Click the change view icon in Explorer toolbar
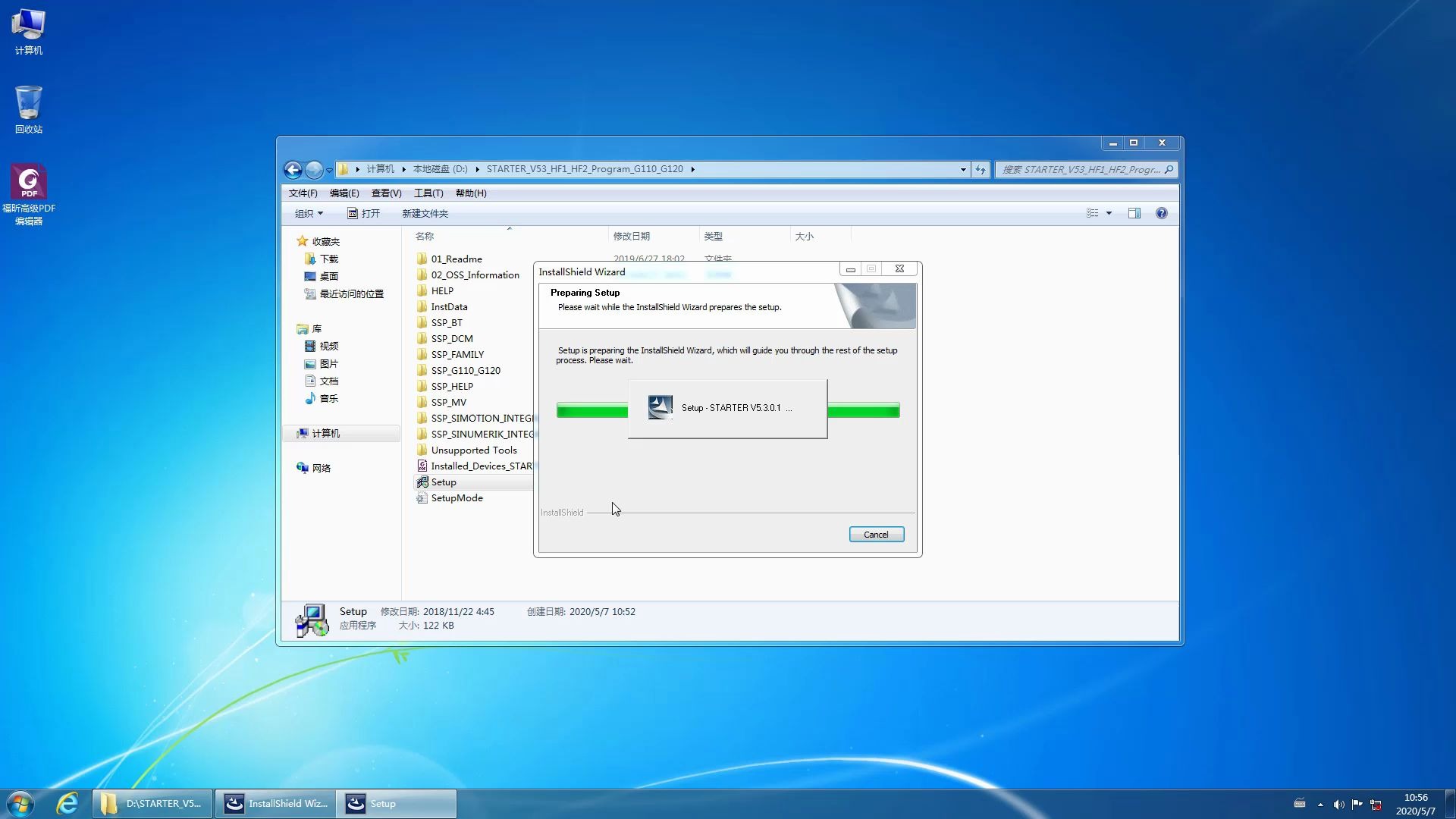 1093,213
